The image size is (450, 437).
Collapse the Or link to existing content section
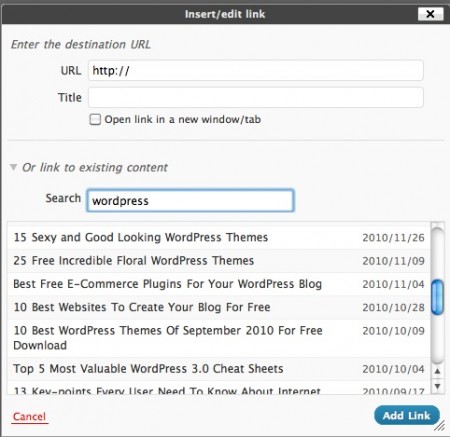click(x=13, y=167)
